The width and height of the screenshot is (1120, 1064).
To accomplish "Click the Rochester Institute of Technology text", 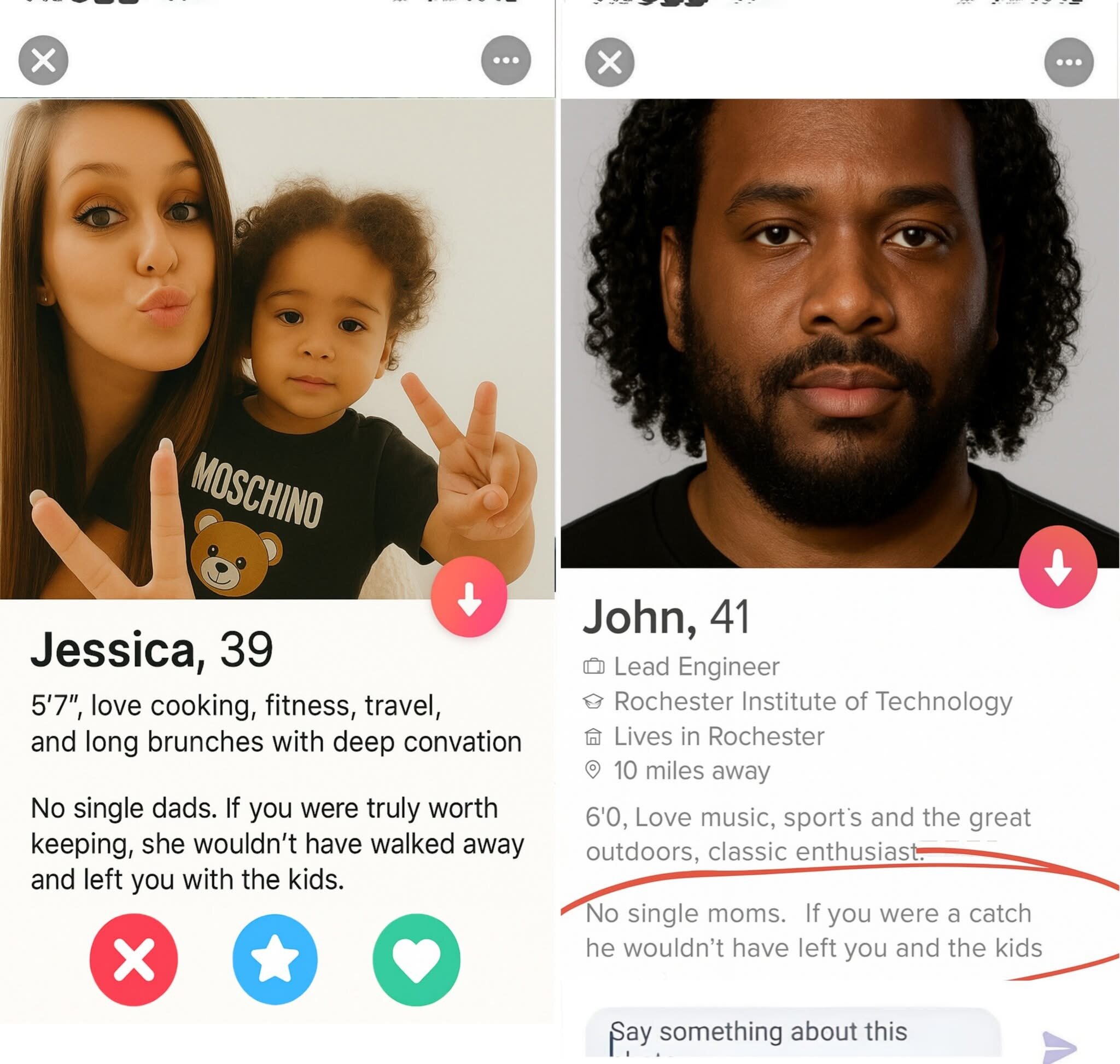I will pyautogui.click(x=813, y=701).
